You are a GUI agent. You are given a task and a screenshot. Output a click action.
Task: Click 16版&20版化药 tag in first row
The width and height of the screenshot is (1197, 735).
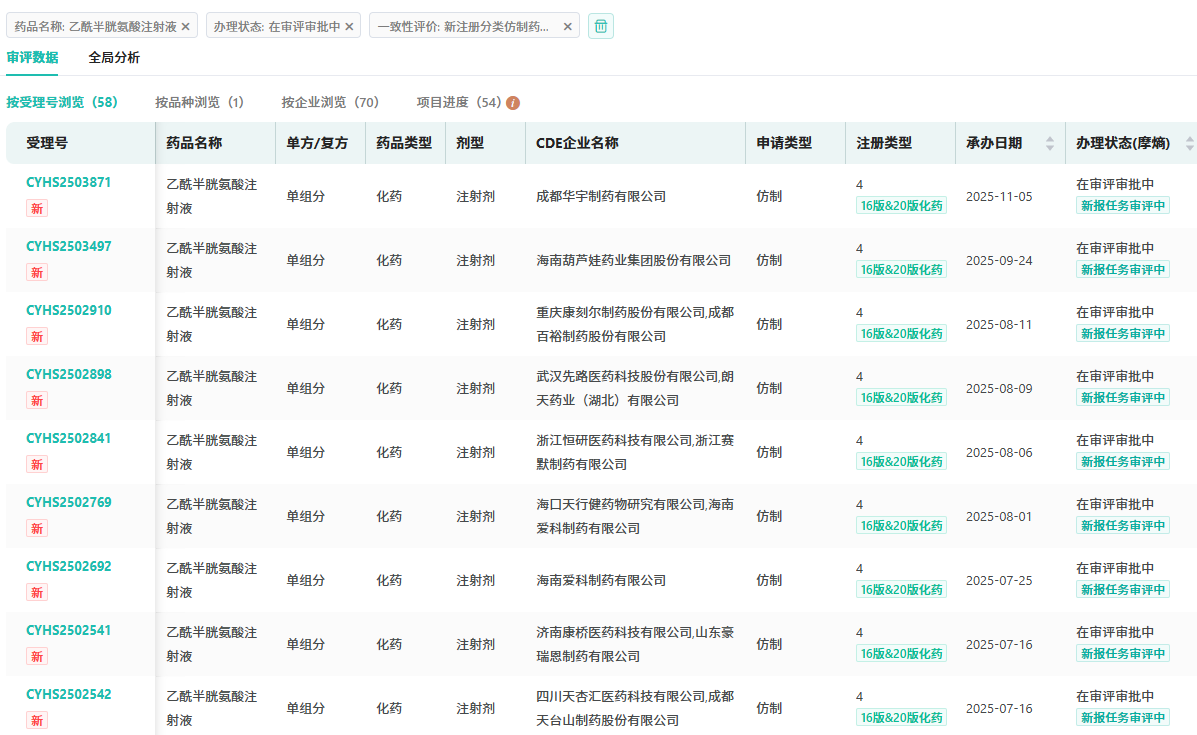(900, 206)
